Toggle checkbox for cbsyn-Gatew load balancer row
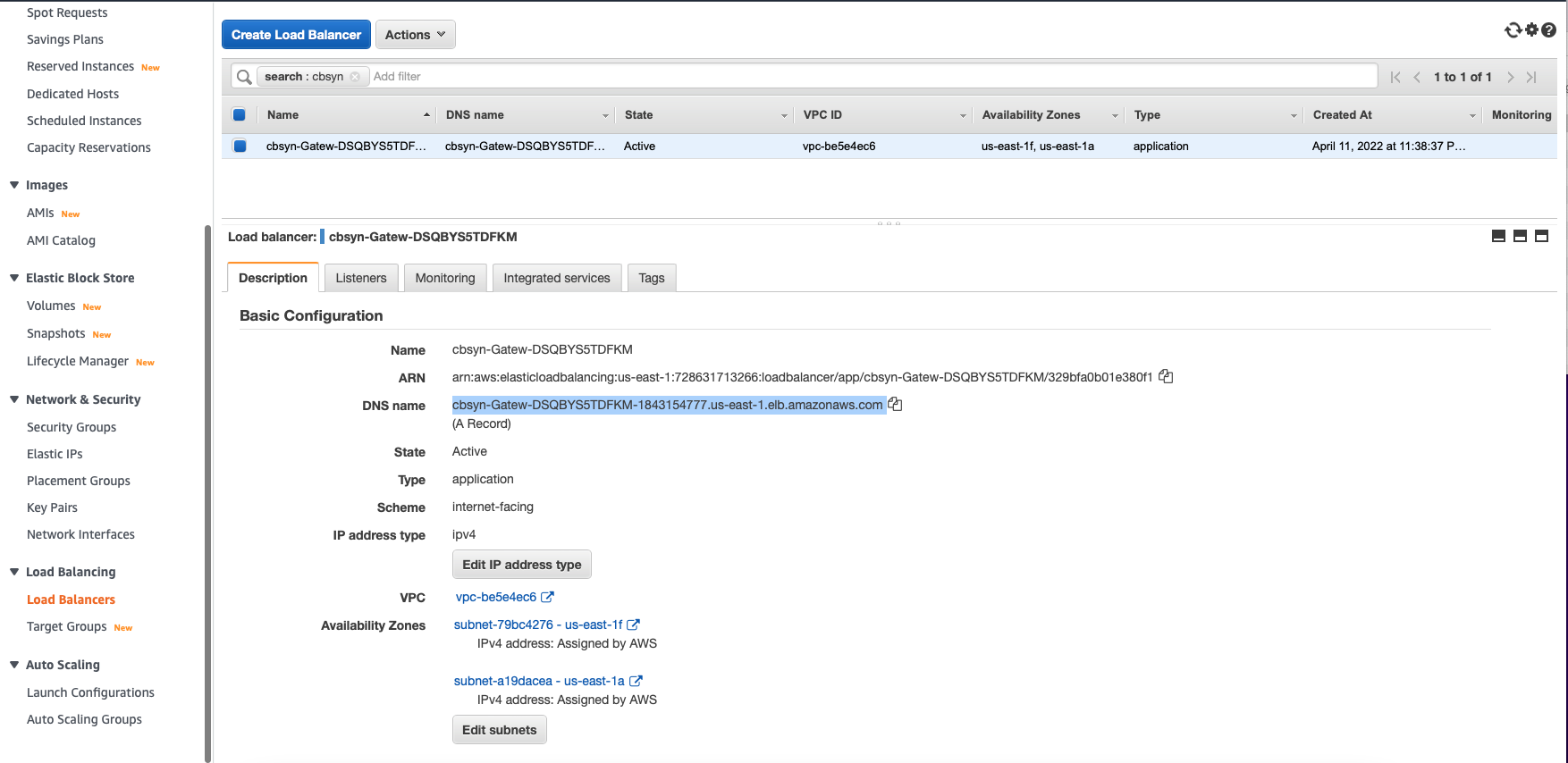Screen dimensions: 1568x763 click(x=240, y=146)
